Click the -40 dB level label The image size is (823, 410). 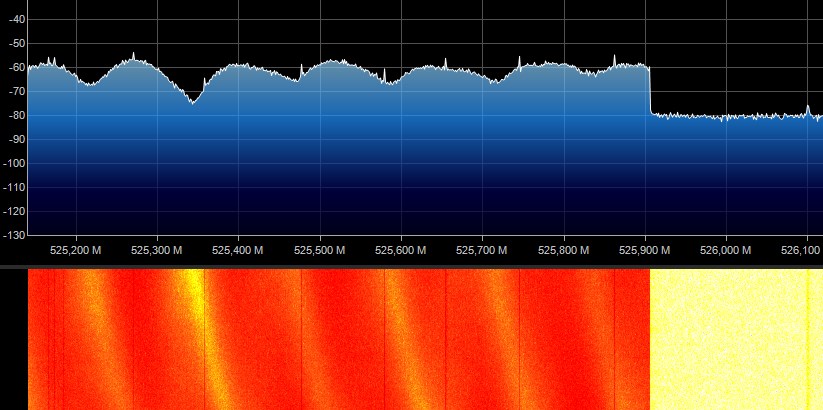(x=14, y=20)
